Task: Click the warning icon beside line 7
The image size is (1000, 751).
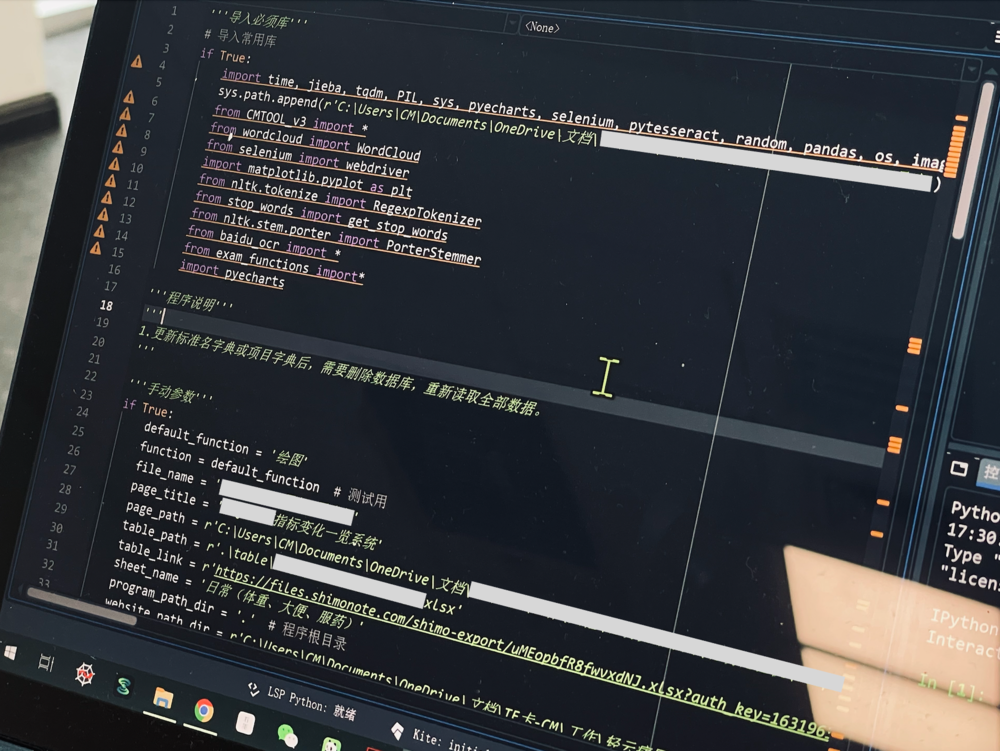Action: click(125, 114)
